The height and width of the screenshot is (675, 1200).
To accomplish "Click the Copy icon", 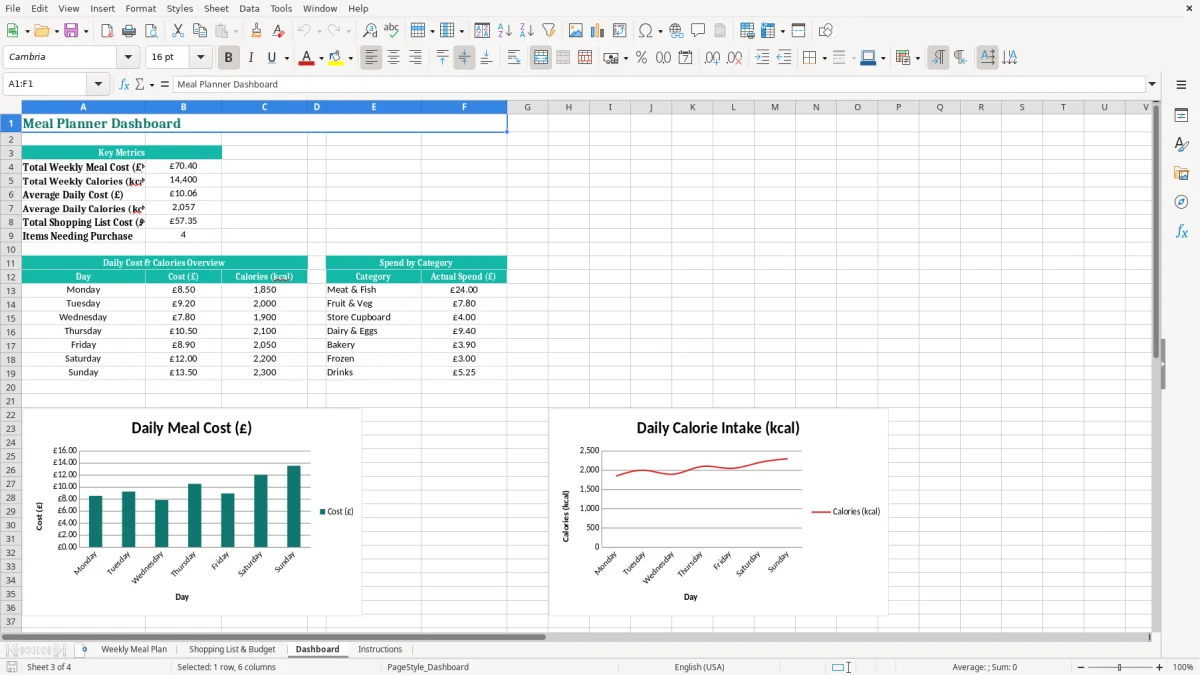I will (200, 31).
